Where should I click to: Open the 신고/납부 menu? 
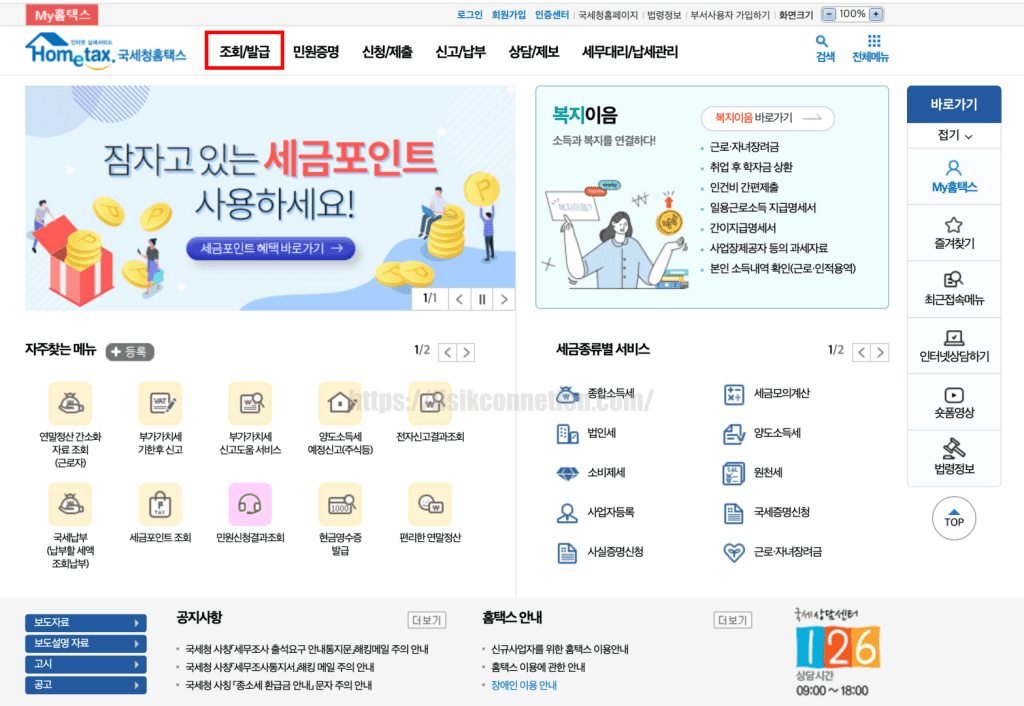(460, 52)
